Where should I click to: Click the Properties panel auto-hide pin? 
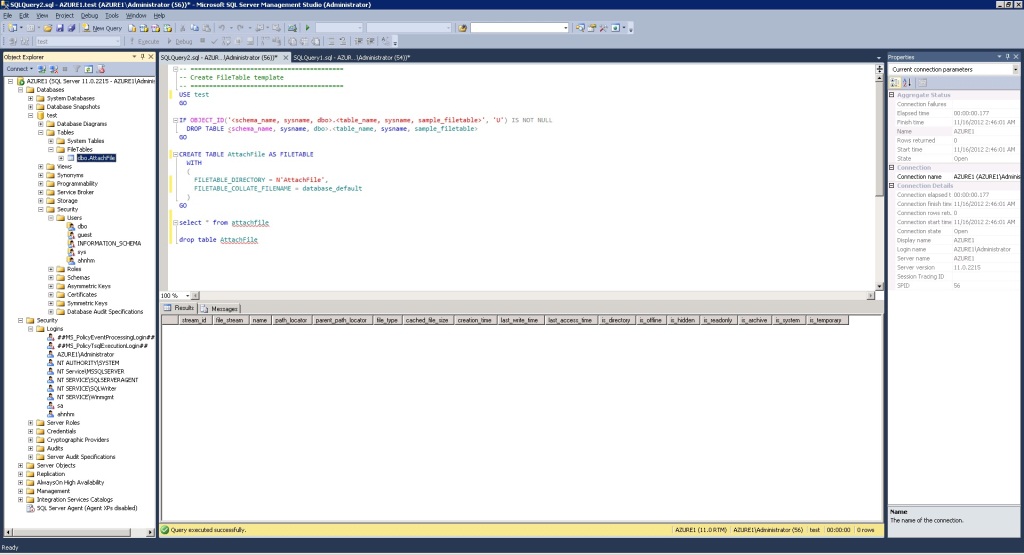point(1007,57)
